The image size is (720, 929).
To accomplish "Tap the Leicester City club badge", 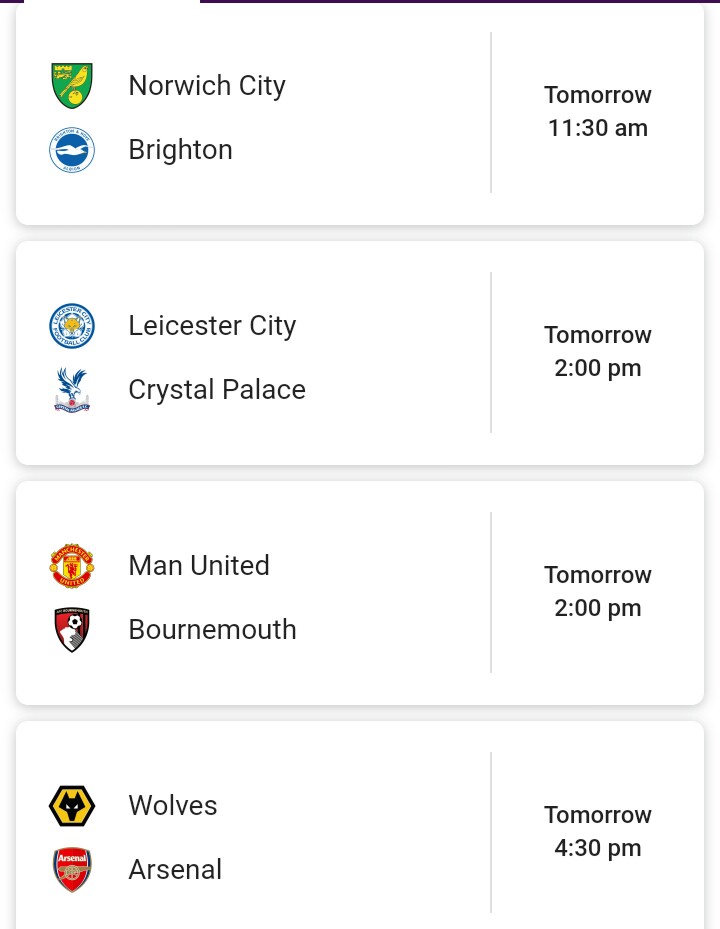I will pyautogui.click(x=72, y=326).
